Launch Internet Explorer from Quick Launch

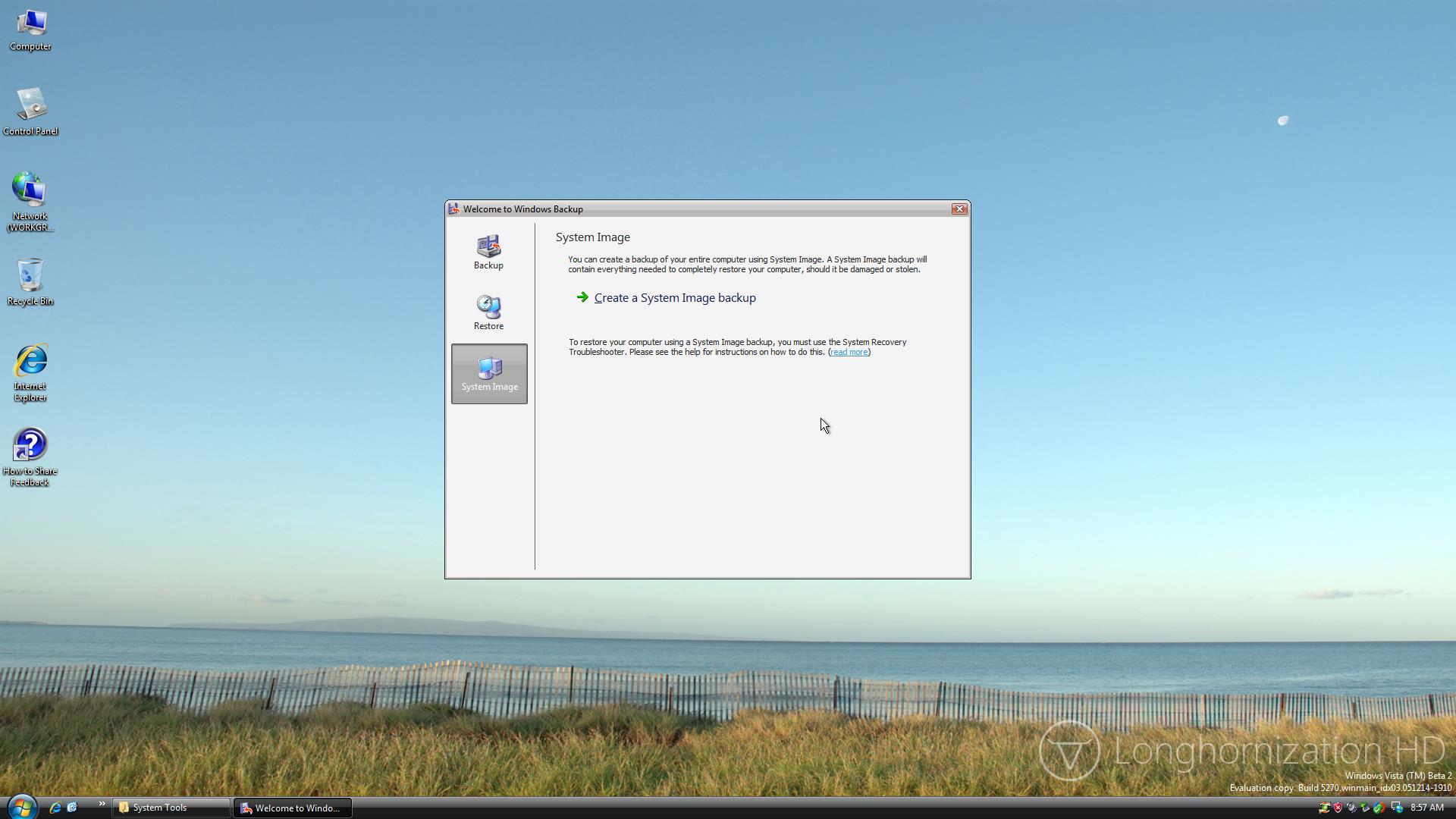tap(55, 808)
